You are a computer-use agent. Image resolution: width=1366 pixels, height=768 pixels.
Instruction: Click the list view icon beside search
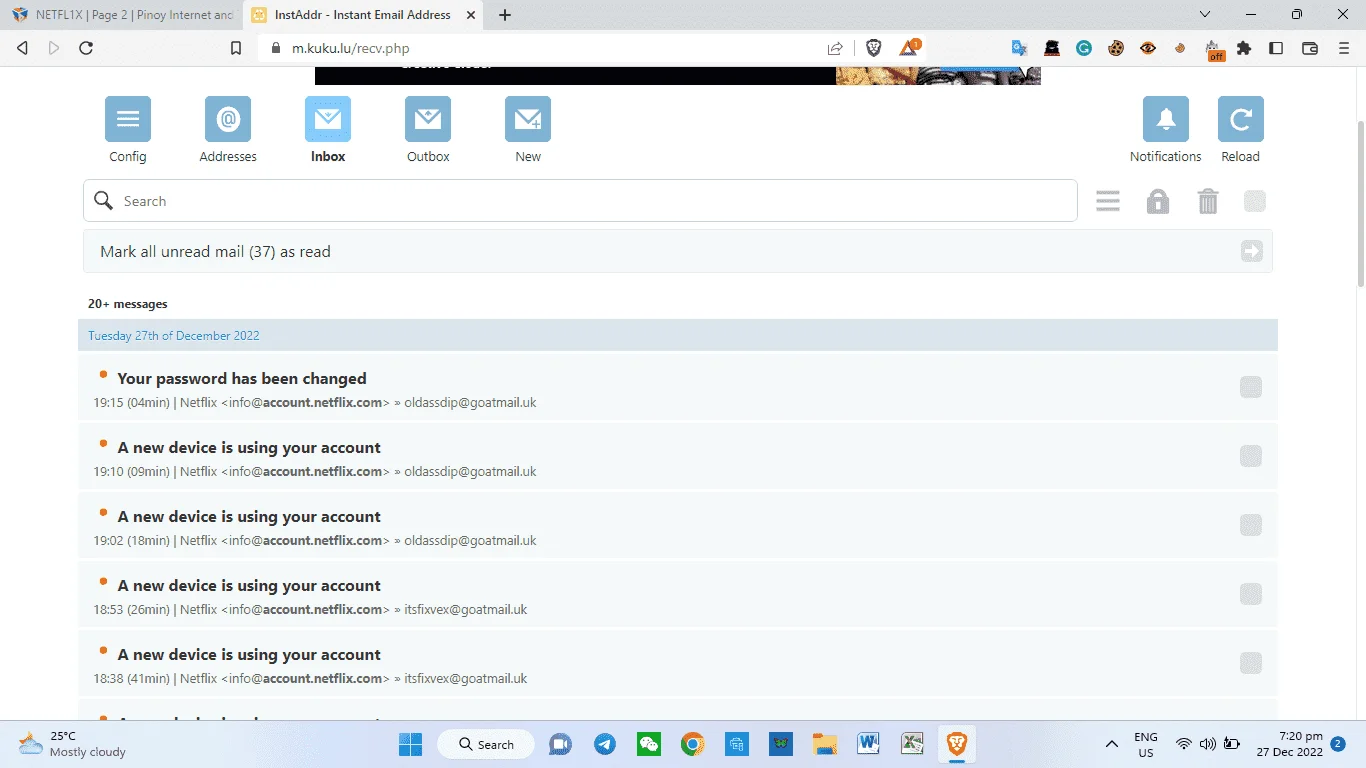1108,201
